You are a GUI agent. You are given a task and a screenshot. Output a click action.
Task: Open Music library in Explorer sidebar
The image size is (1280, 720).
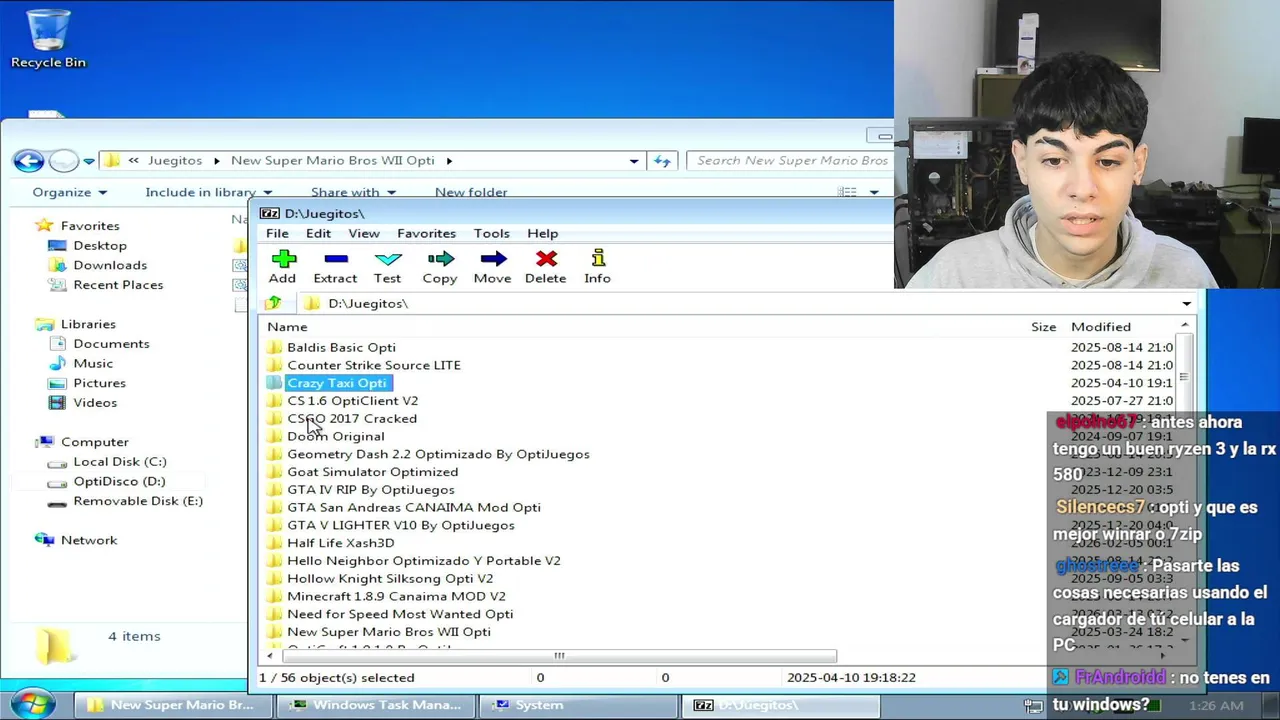click(93, 363)
